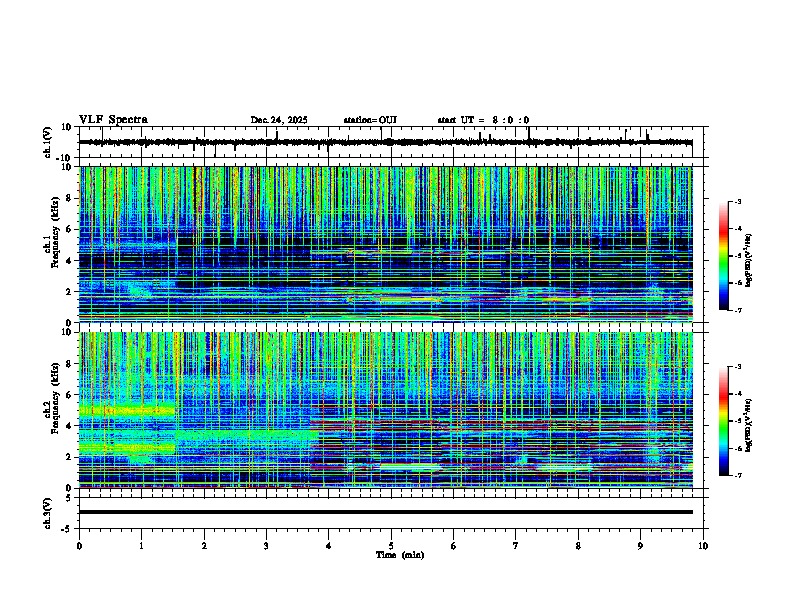The width and height of the screenshot is (792, 612).
Task: Click the "-3" label on ch.1 color scale
Action: pyautogui.click(x=738, y=201)
